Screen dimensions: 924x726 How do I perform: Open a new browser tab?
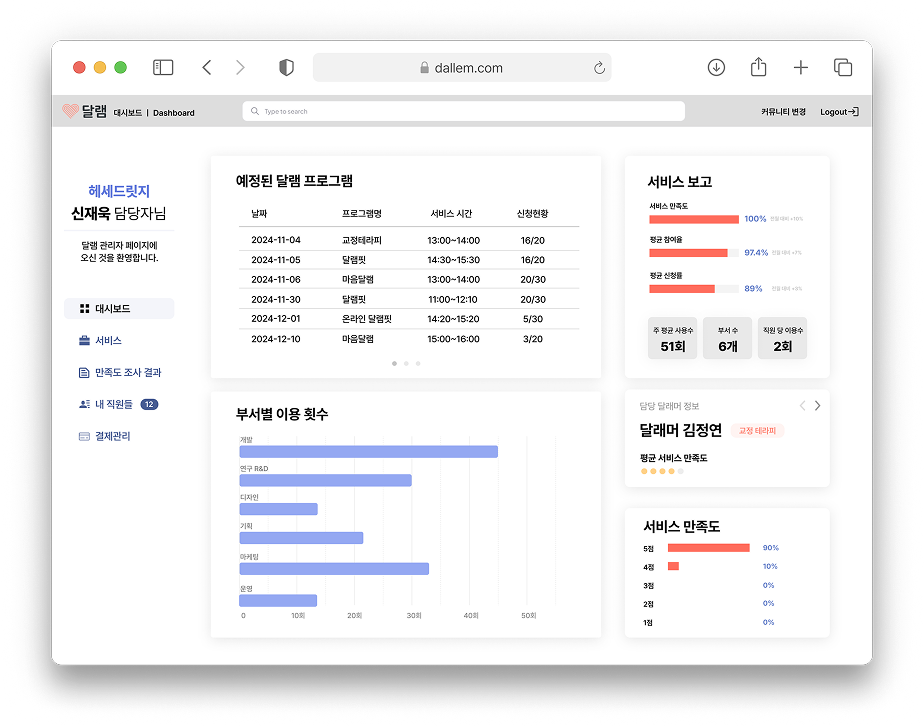(800, 68)
